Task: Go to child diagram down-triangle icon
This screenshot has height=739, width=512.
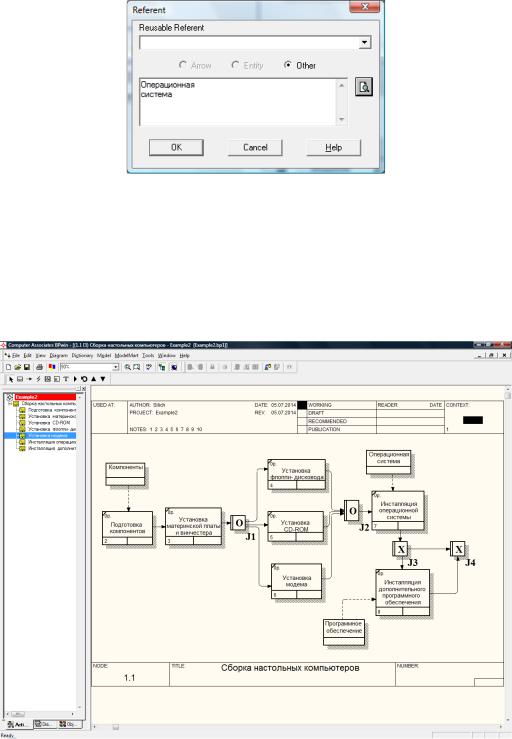Action: coord(103,379)
